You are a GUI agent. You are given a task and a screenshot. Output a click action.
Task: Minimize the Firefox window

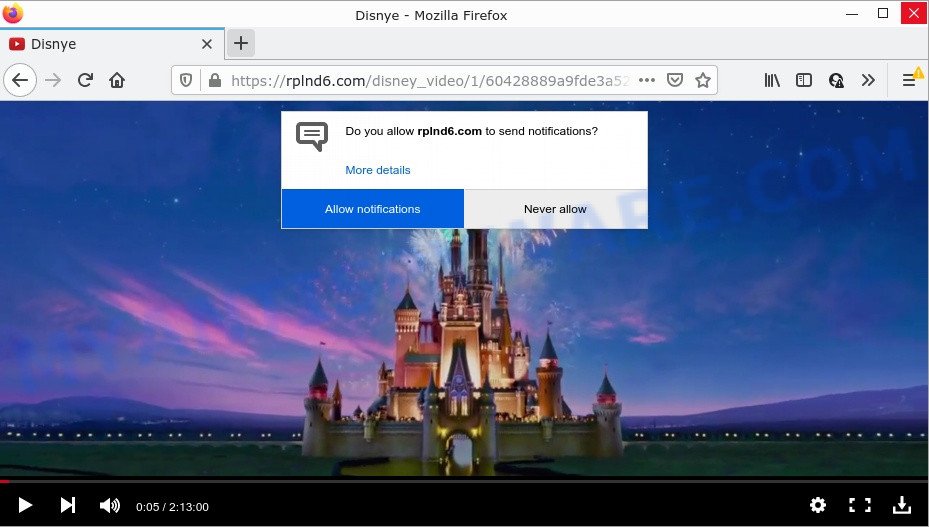tap(852, 13)
